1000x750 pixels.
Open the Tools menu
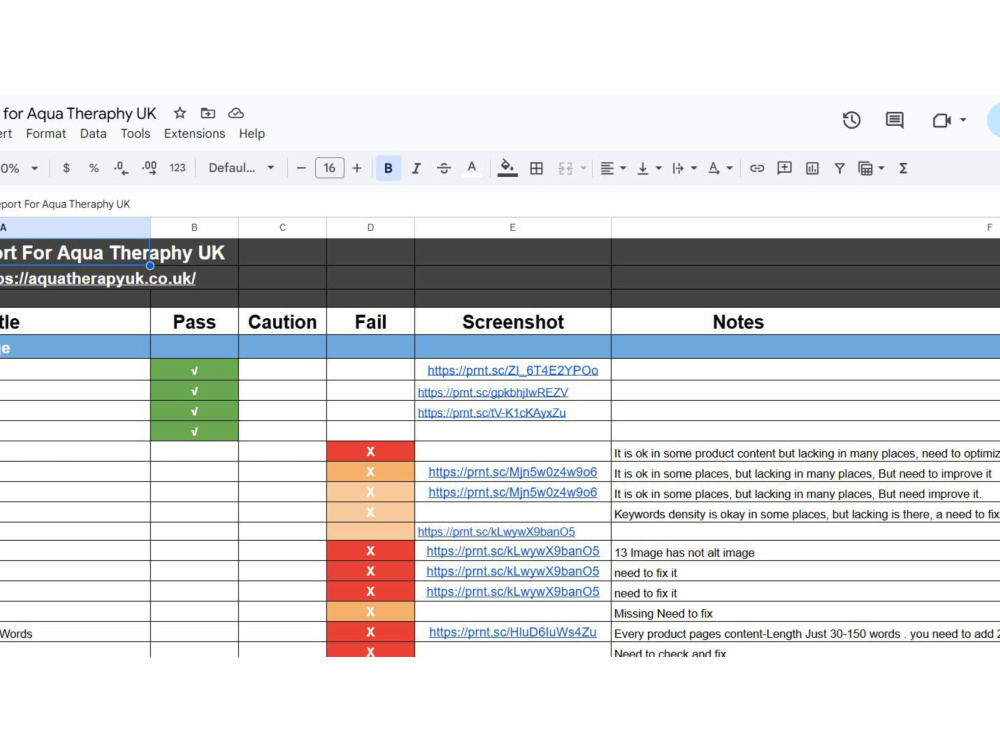(x=135, y=134)
